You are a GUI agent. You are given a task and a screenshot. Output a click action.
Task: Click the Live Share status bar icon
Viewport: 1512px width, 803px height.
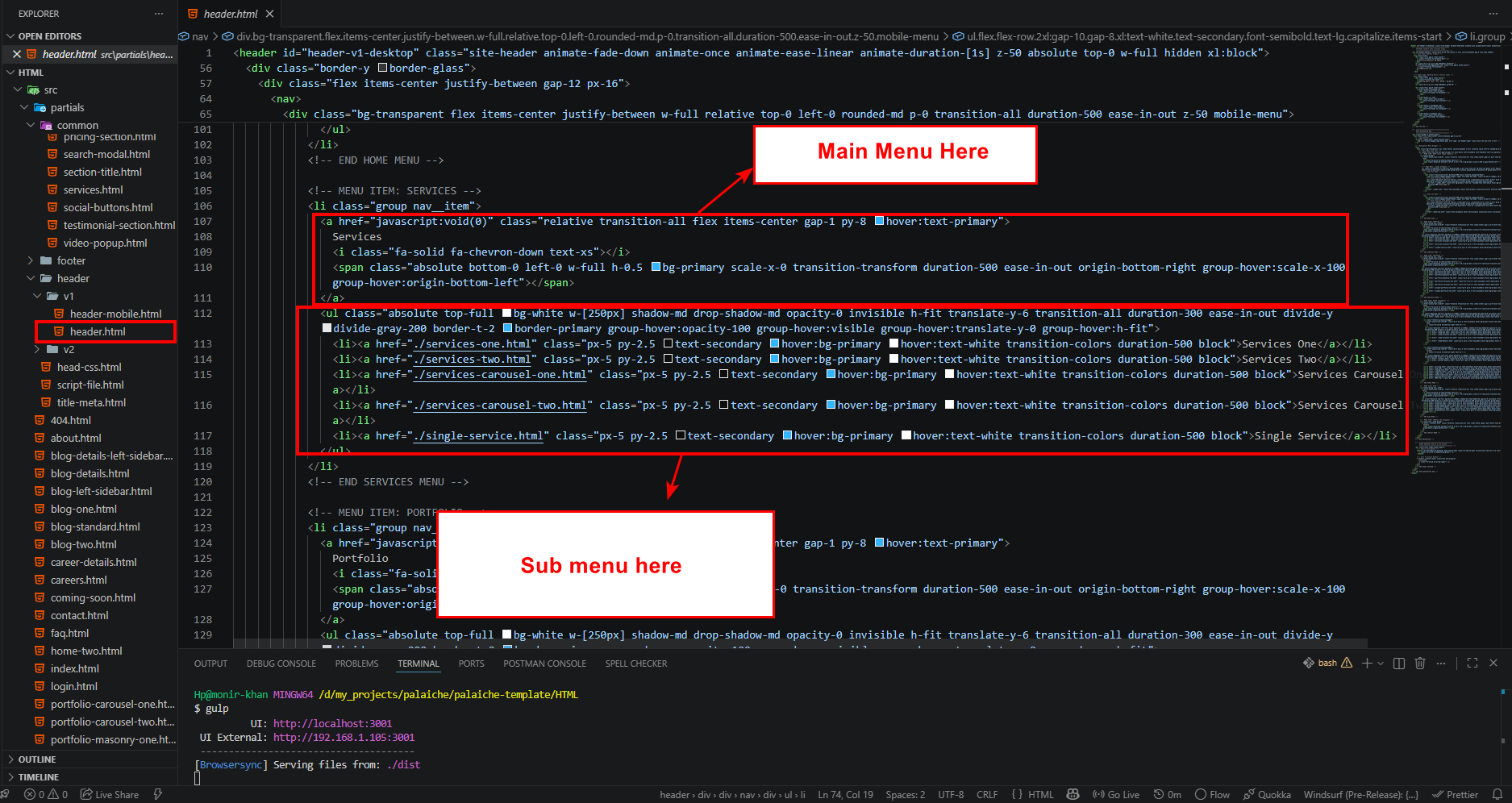pos(110,794)
